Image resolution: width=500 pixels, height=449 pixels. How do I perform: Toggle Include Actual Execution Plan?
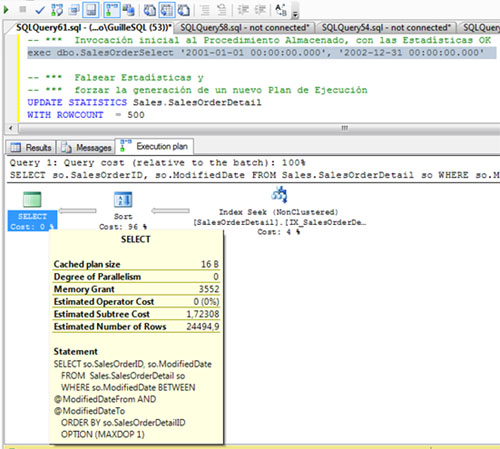(112, 10)
